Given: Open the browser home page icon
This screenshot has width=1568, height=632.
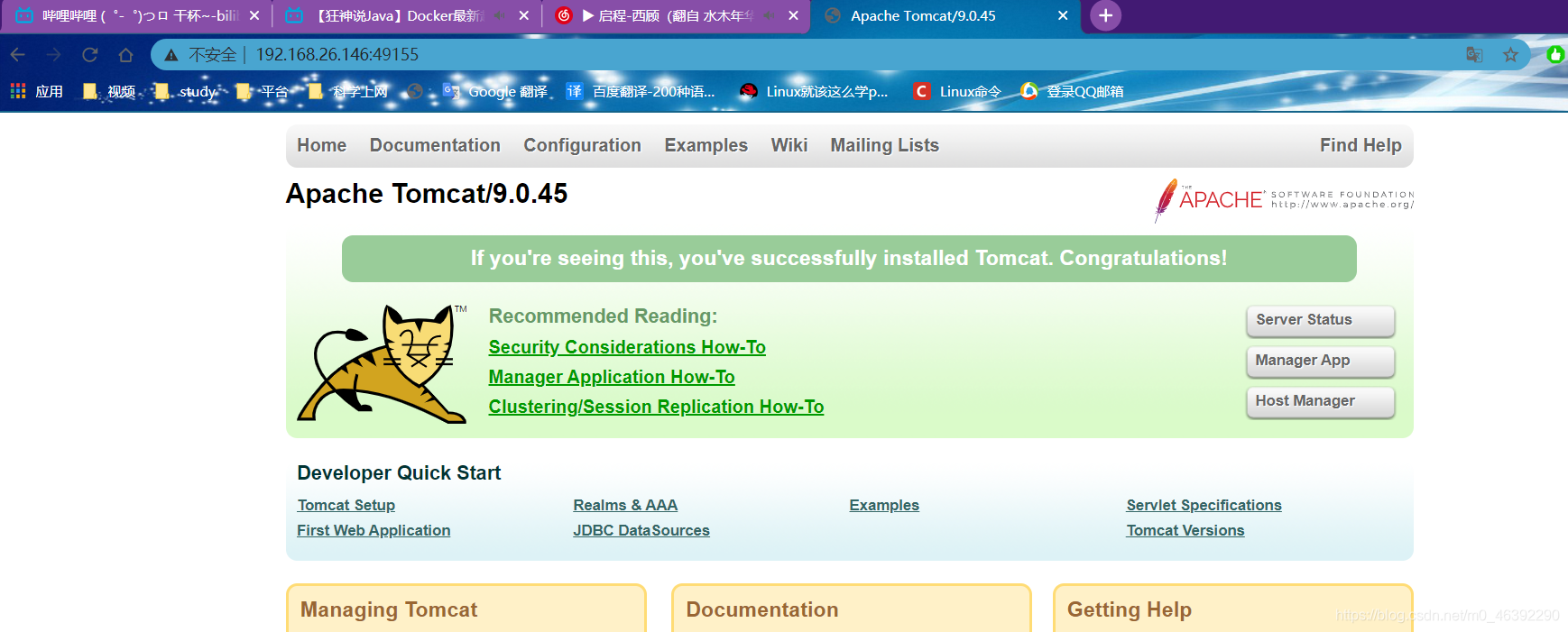Looking at the screenshot, I should coord(125,55).
